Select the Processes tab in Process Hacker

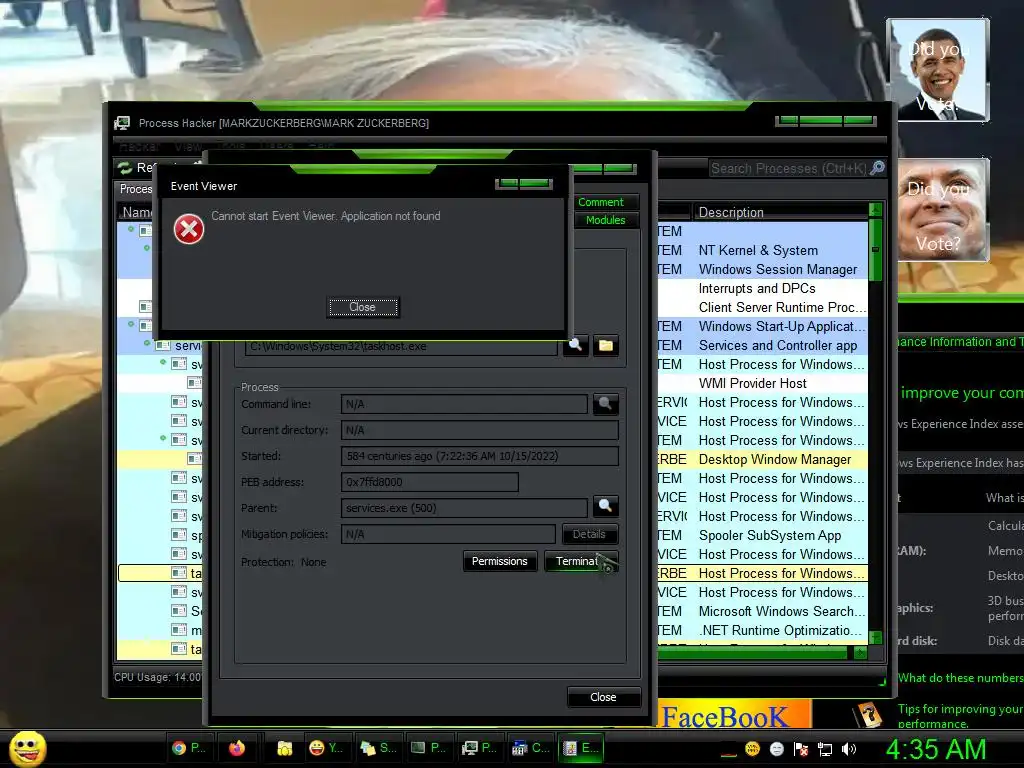click(136, 189)
